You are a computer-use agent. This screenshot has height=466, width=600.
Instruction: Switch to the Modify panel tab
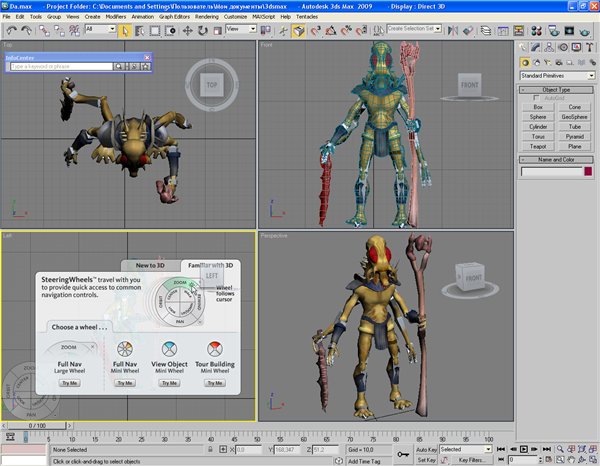pyautogui.click(x=536, y=46)
